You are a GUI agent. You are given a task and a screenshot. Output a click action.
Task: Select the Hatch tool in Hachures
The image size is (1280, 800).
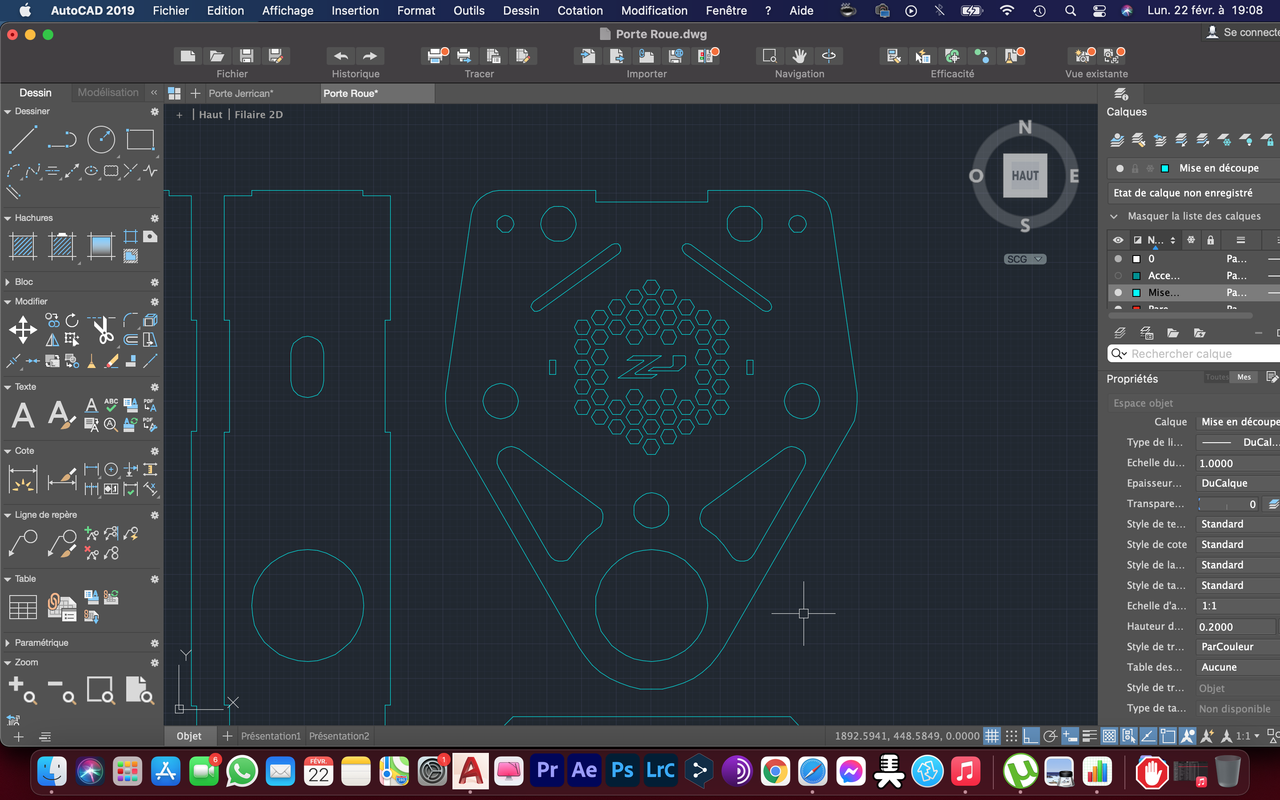pyautogui.click(x=23, y=245)
